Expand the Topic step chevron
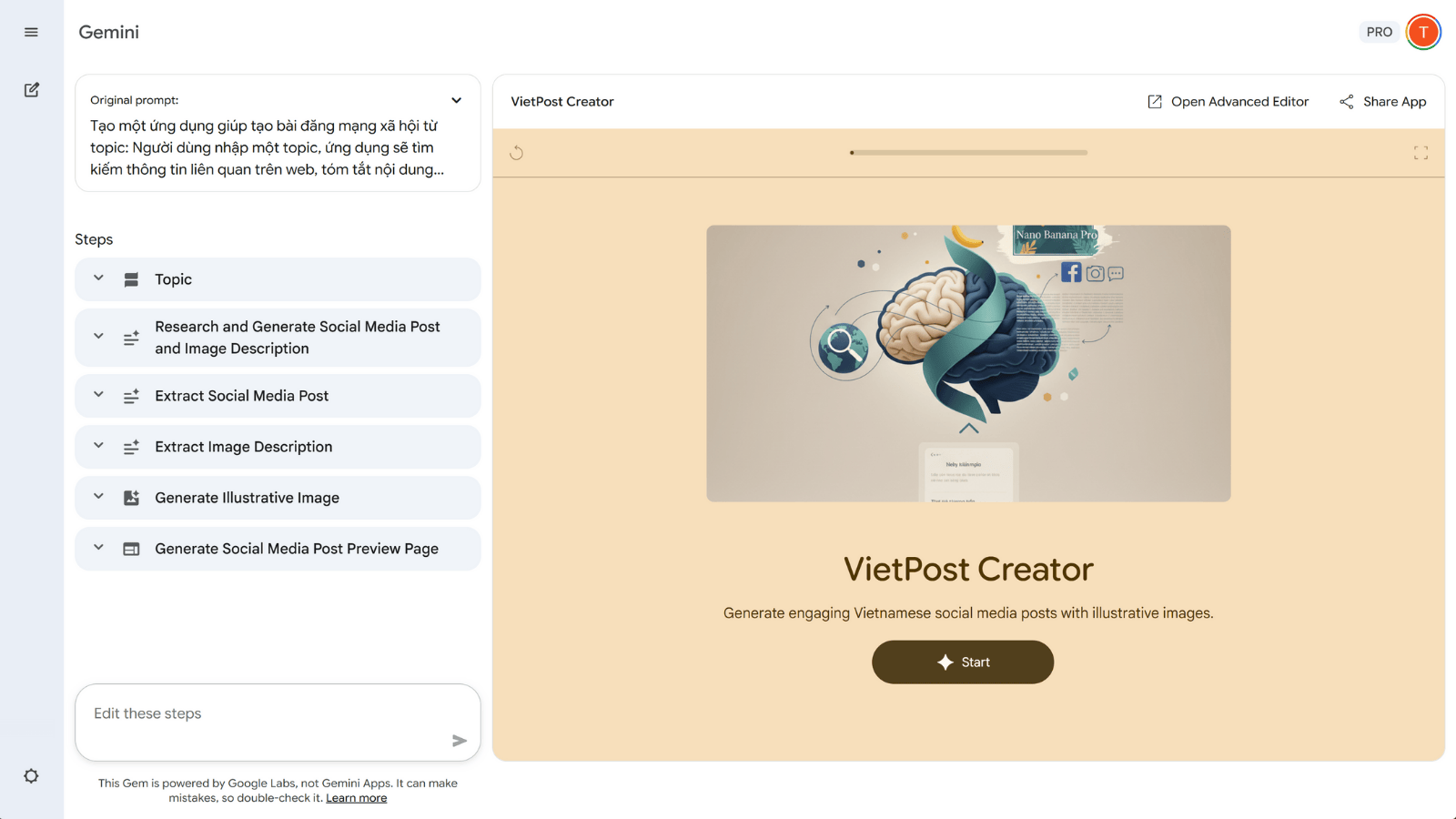The image size is (1456, 819). click(98, 278)
